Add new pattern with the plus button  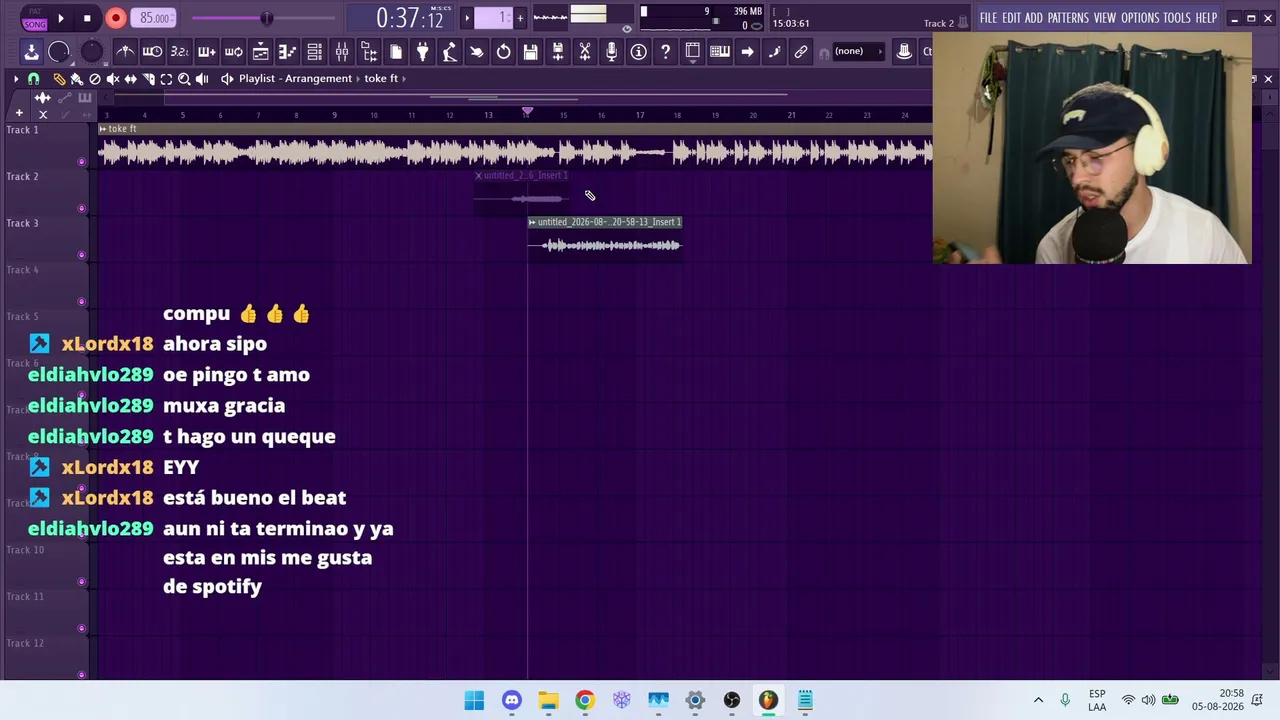click(x=519, y=18)
